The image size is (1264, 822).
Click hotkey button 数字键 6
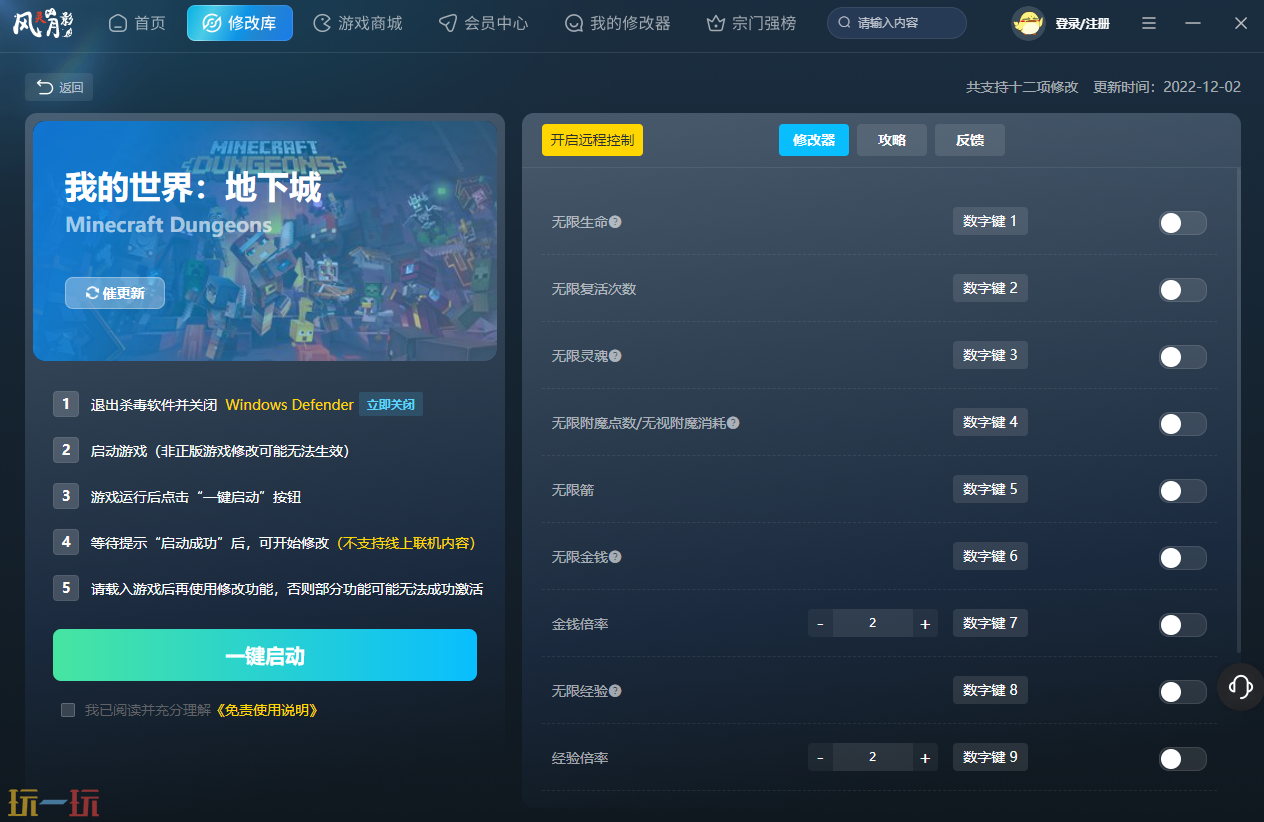click(990, 556)
